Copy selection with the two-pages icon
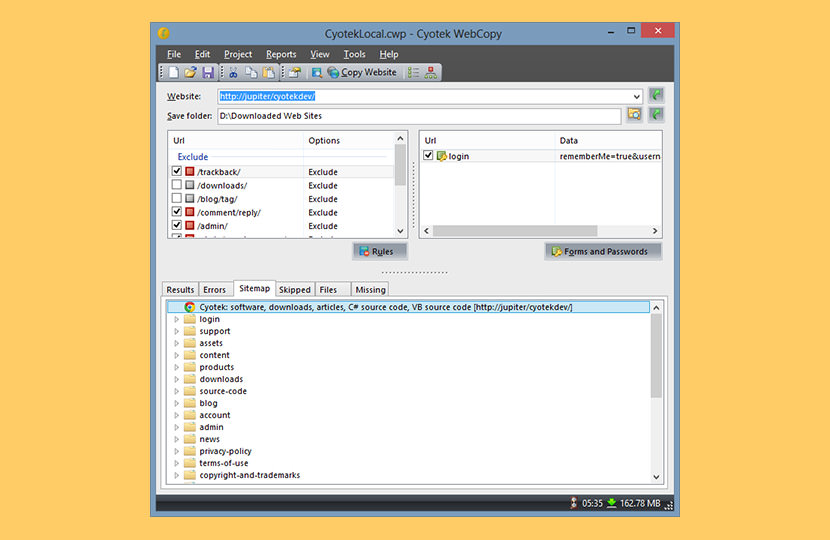 coord(251,73)
